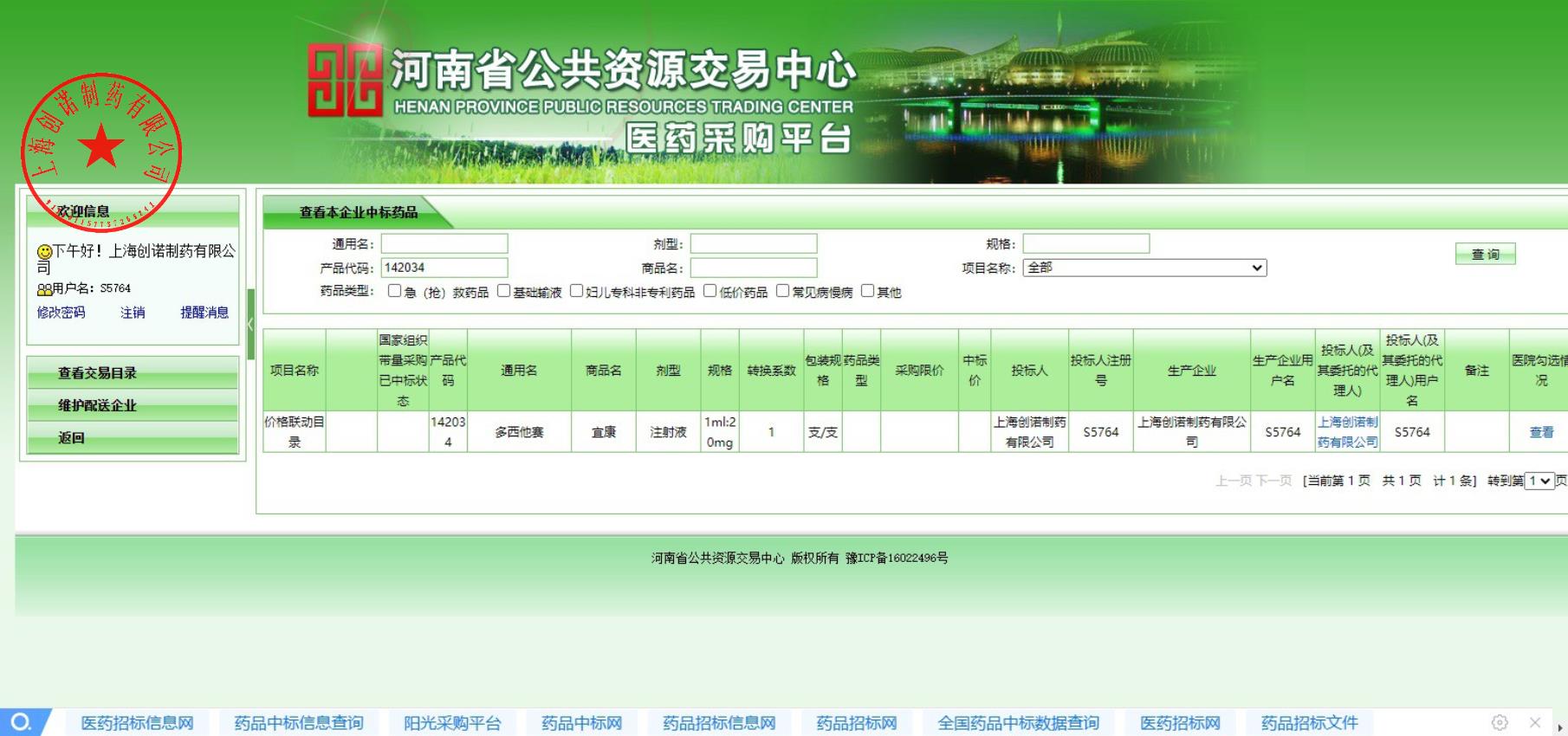This screenshot has width=1568, height=736.
Task: Click the 豫ICP备16022496号 footer text
Action: (897, 558)
